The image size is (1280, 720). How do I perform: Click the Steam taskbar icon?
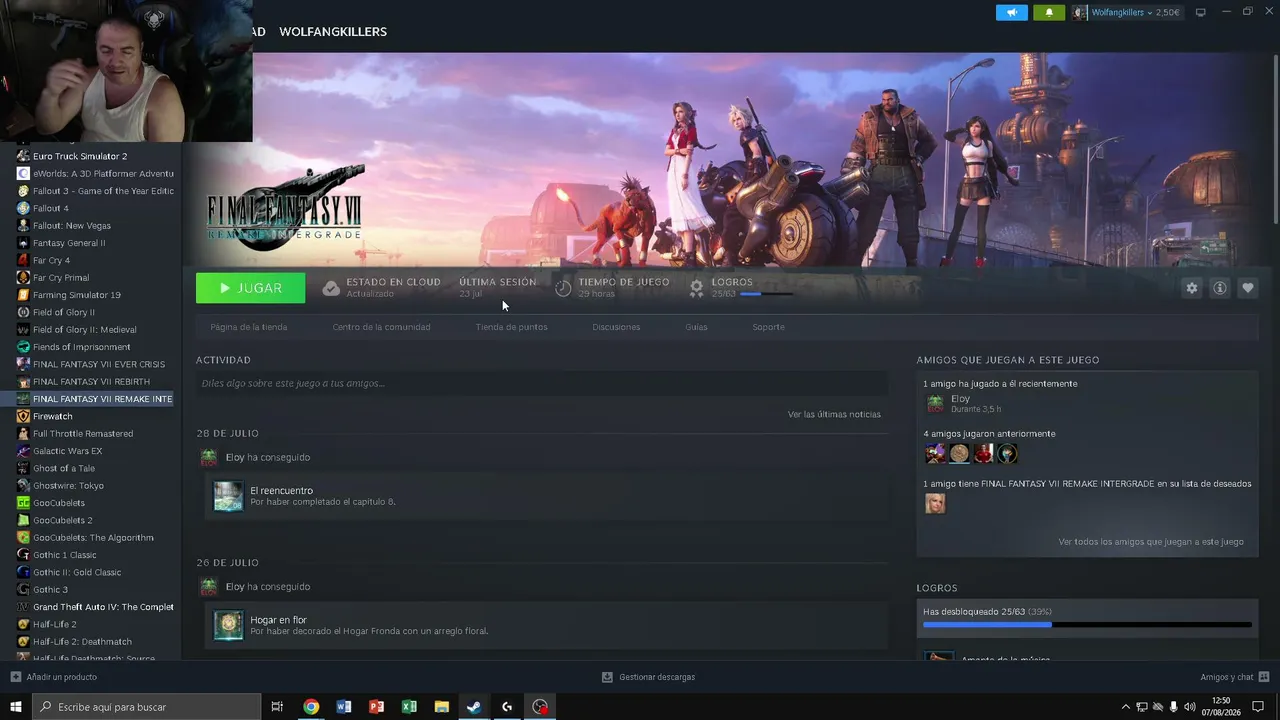coord(474,707)
